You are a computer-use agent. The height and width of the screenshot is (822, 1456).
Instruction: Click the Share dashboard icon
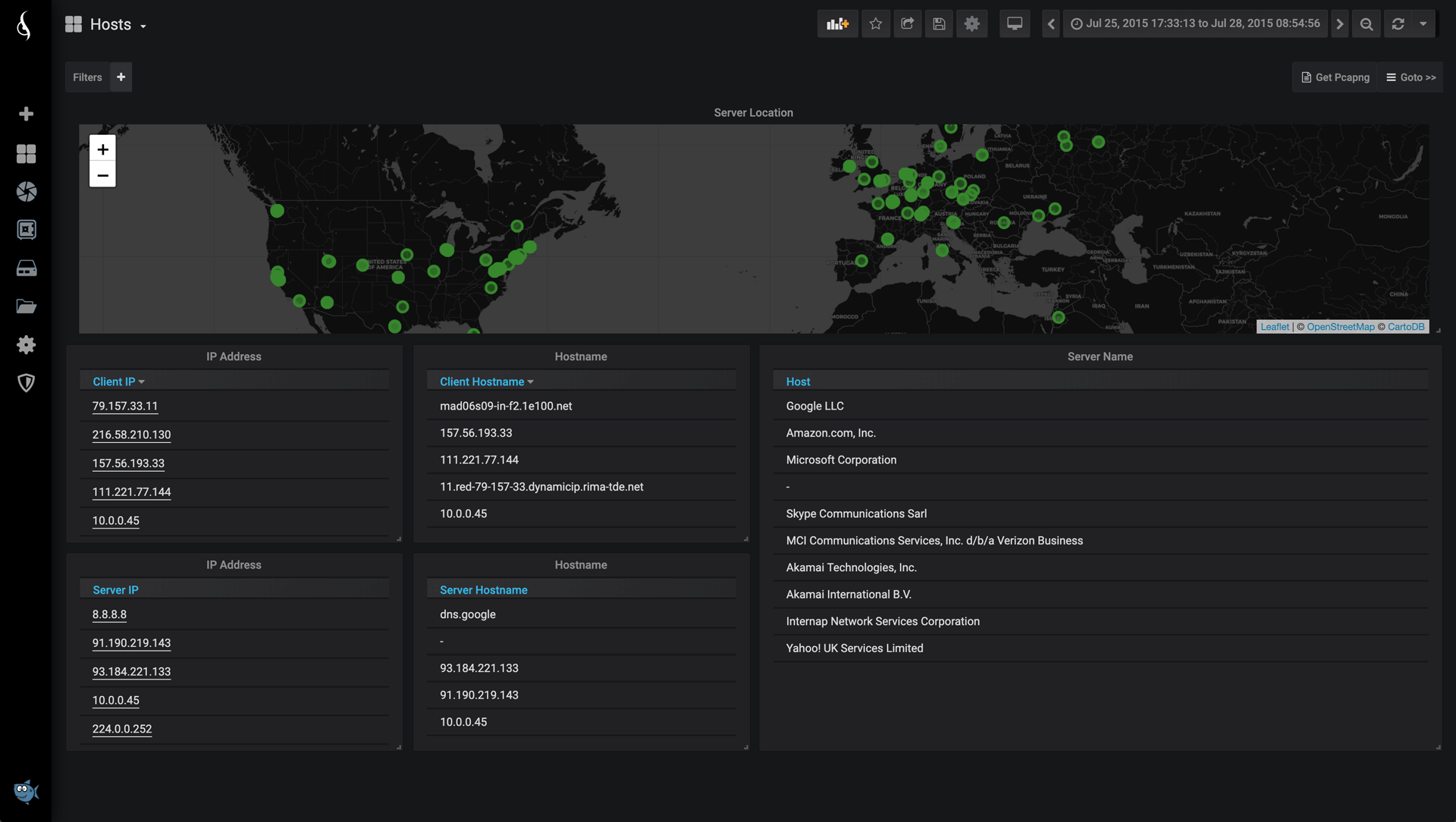(907, 24)
